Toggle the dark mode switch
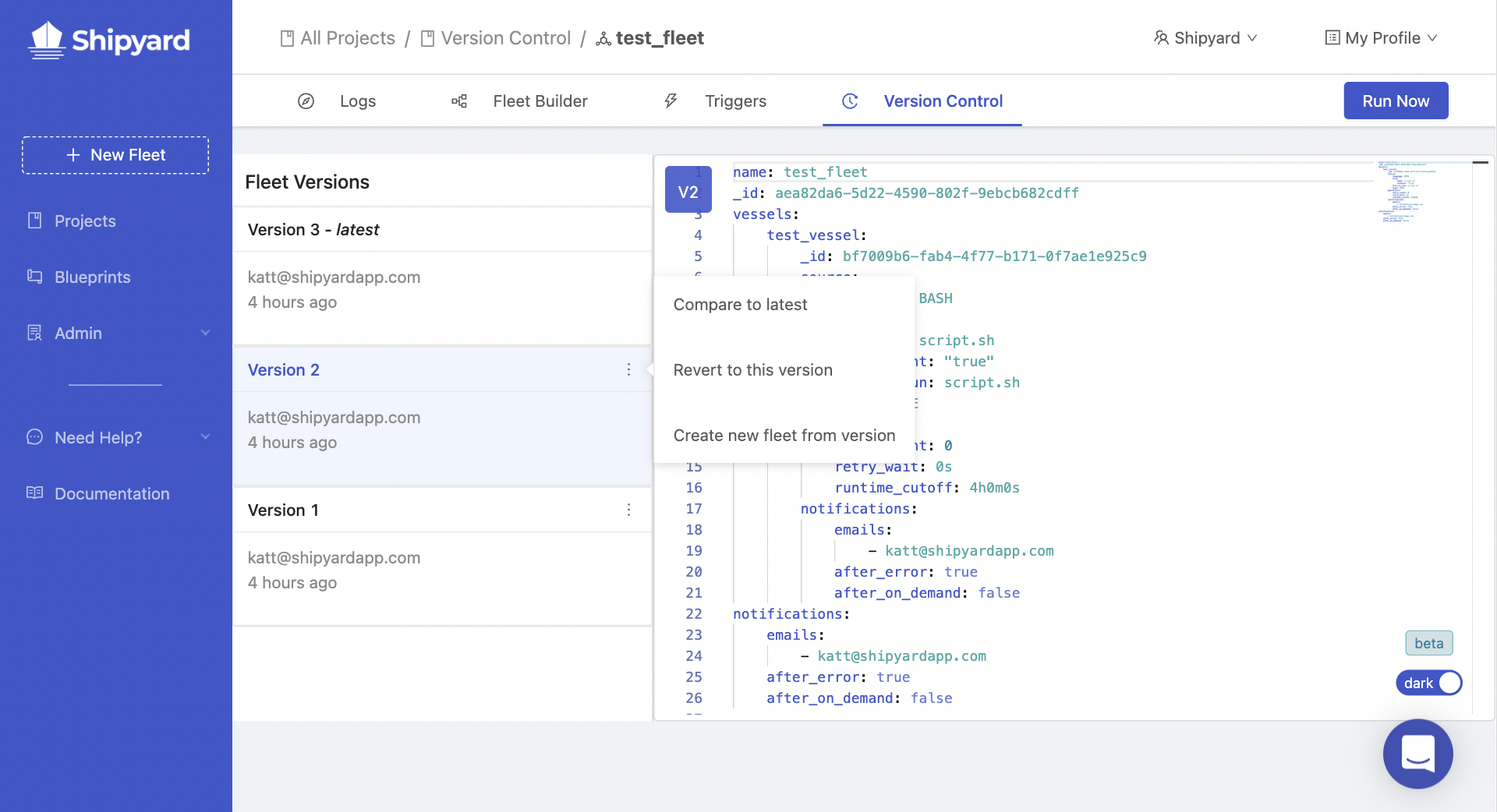Image resolution: width=1497 pixels, height=812 pixels. tap(1428, 683)
